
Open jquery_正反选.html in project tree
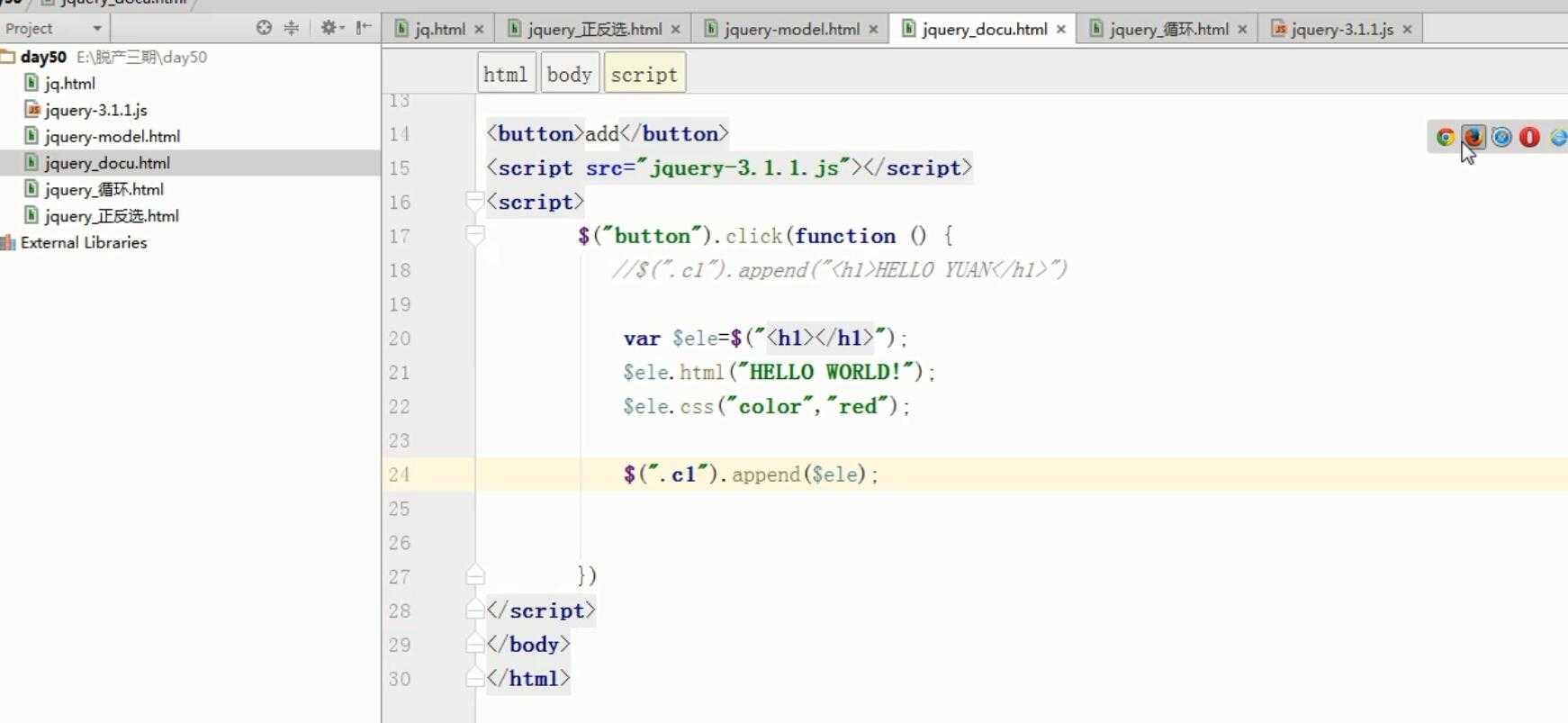click(x=112, y=216)
